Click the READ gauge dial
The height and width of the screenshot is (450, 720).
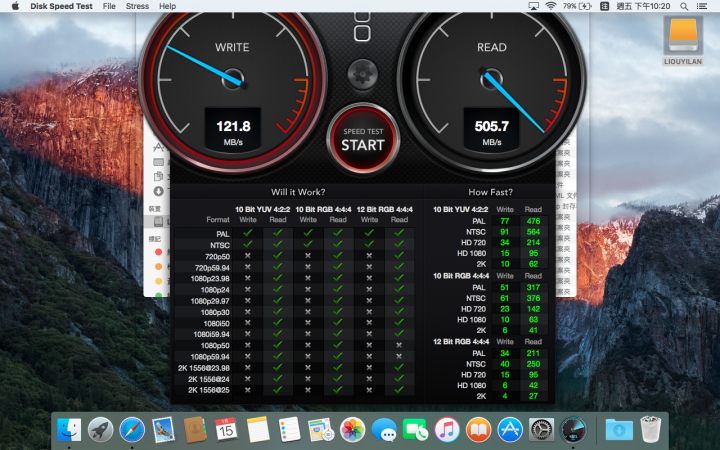point(492,79)
